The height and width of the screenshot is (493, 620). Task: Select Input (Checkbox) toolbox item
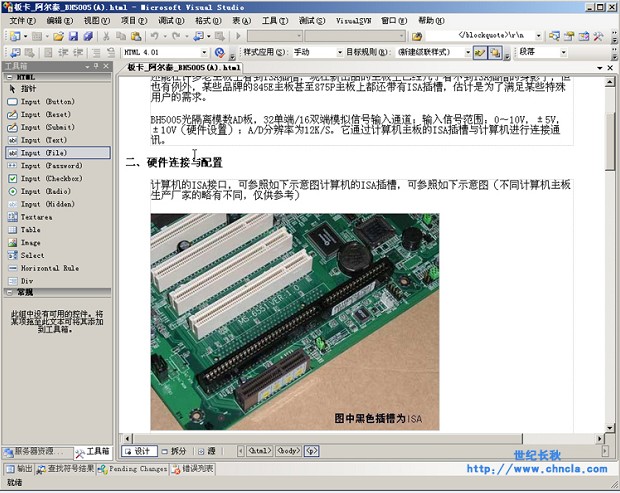coord(58,178)
